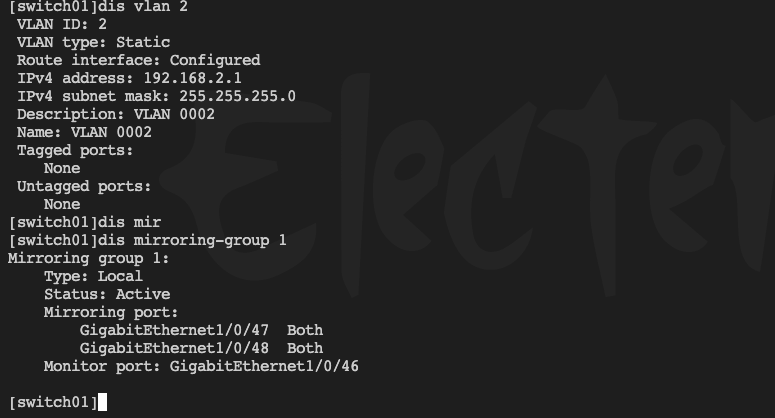This screenshot has width=775, height=418.
Task: Click the 'VLAN type: Static' line
Action: point(93,42)
